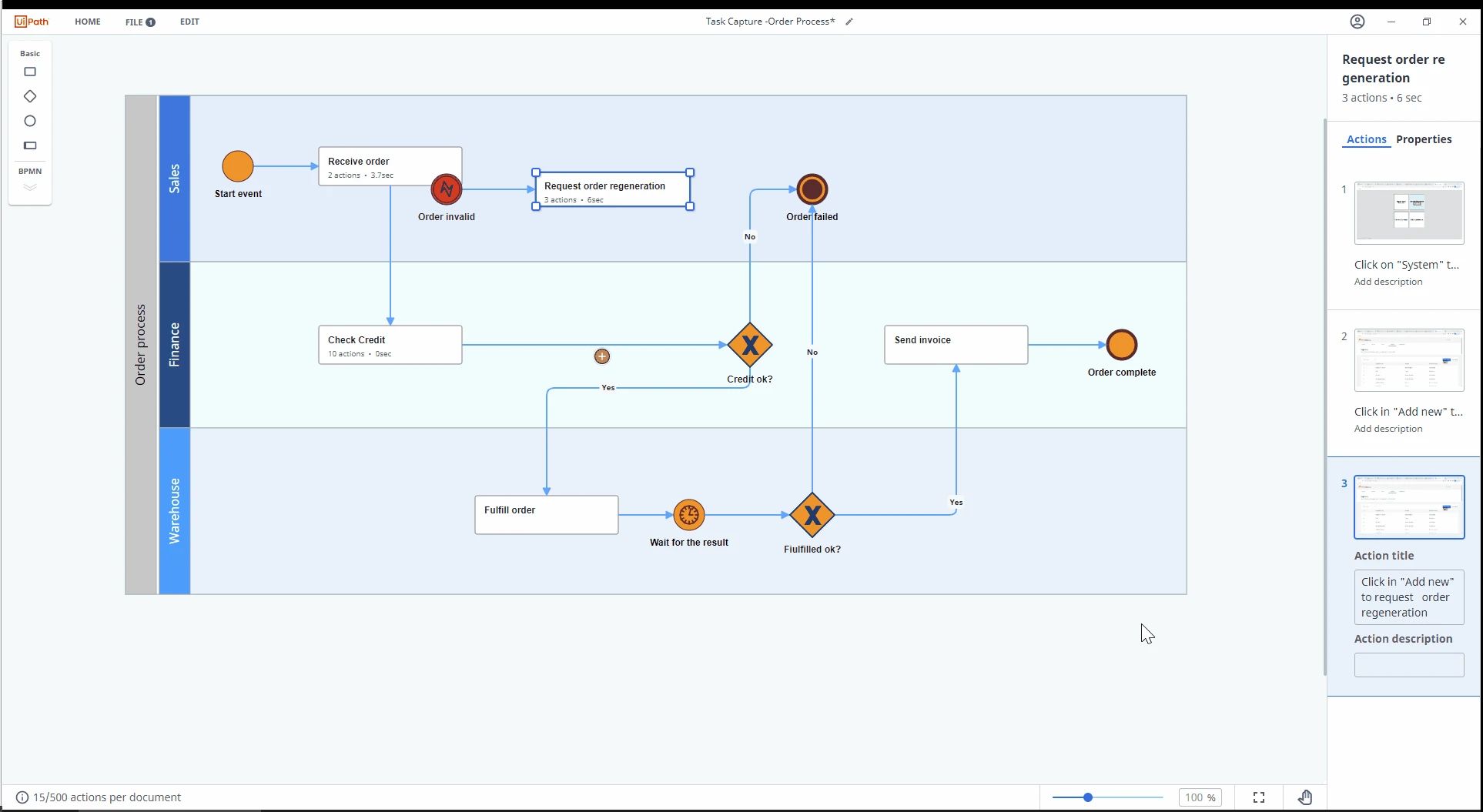Select the Credit ok? gateway diamond
This screenshot has height=812, width=1483.
[750, 345]
